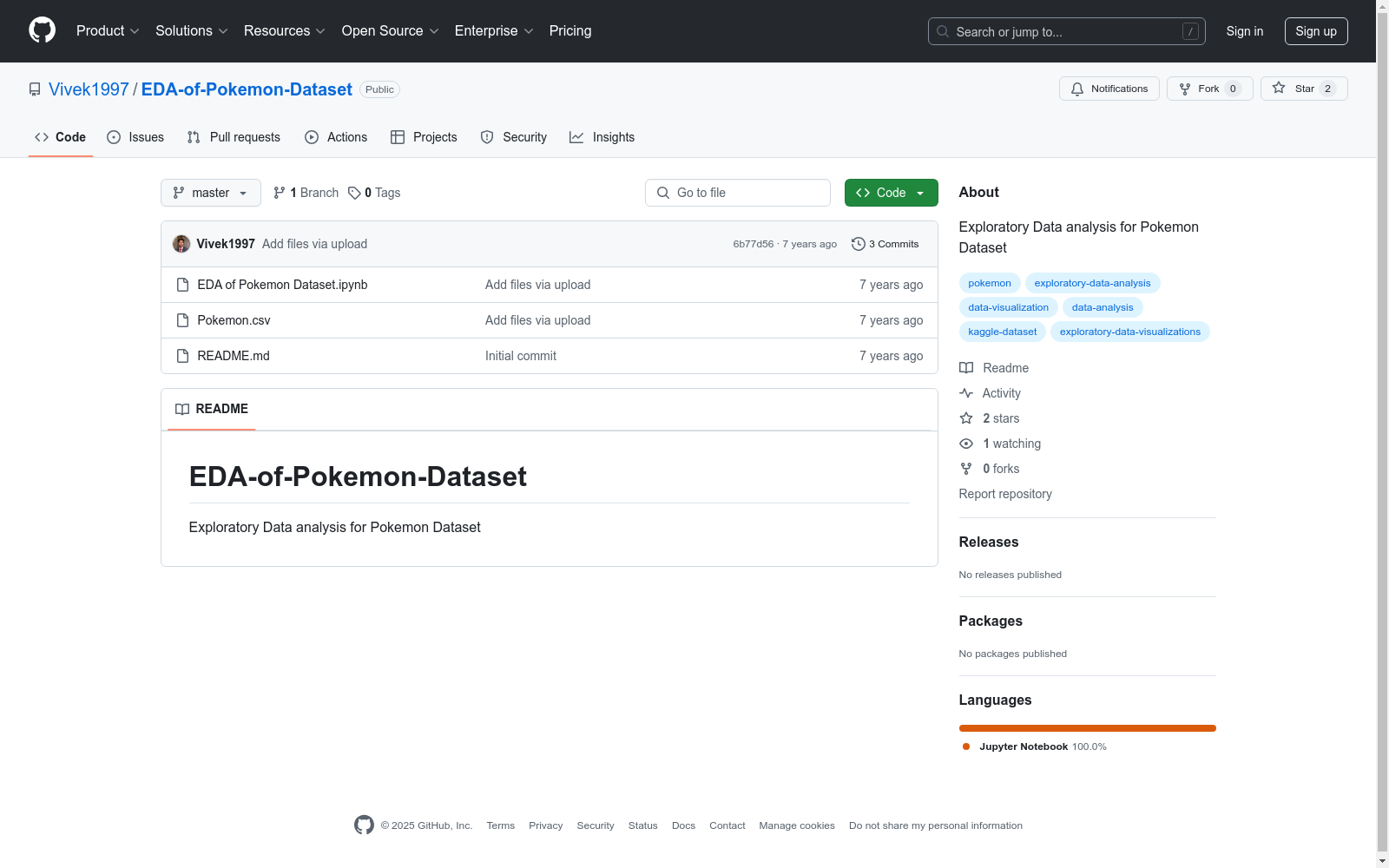Viewport: 1389px width, 868px height.
Task: Switch to the Issues tab
Action: click(135, 137)
